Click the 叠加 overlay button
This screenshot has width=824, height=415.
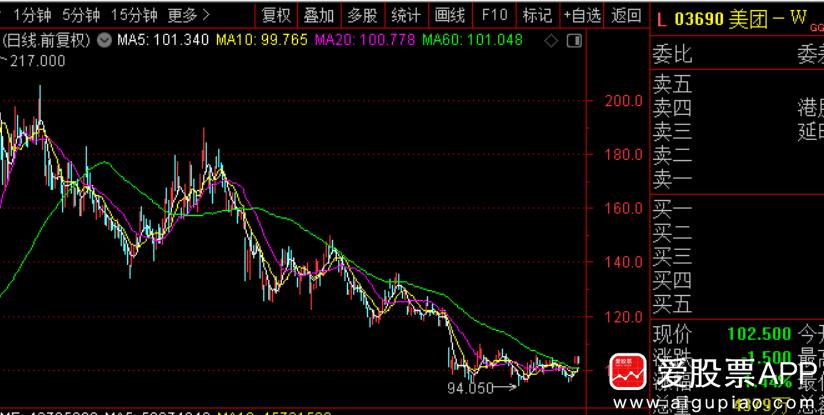point(318,16)
